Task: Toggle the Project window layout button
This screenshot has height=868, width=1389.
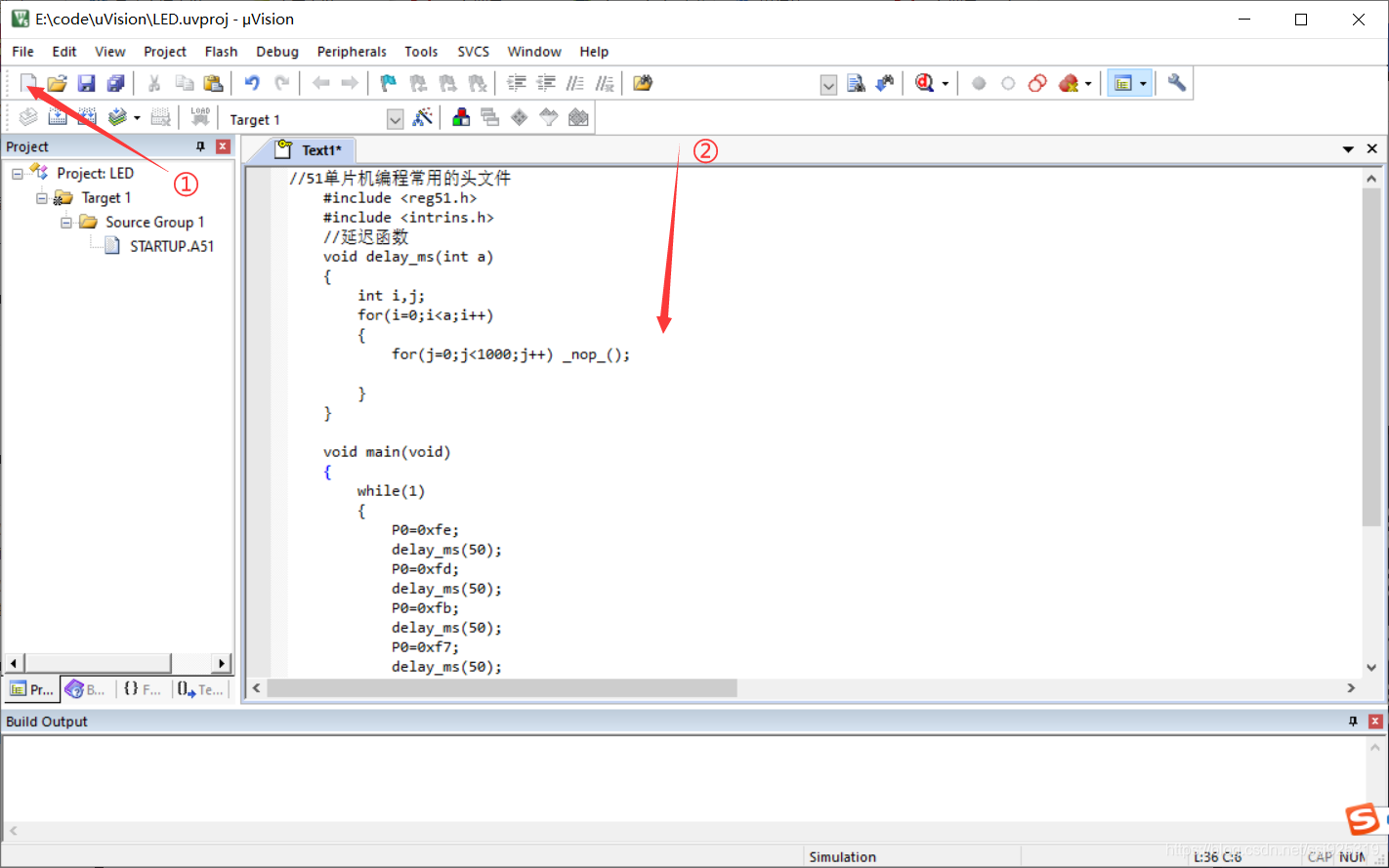Action: (1122, 83)
